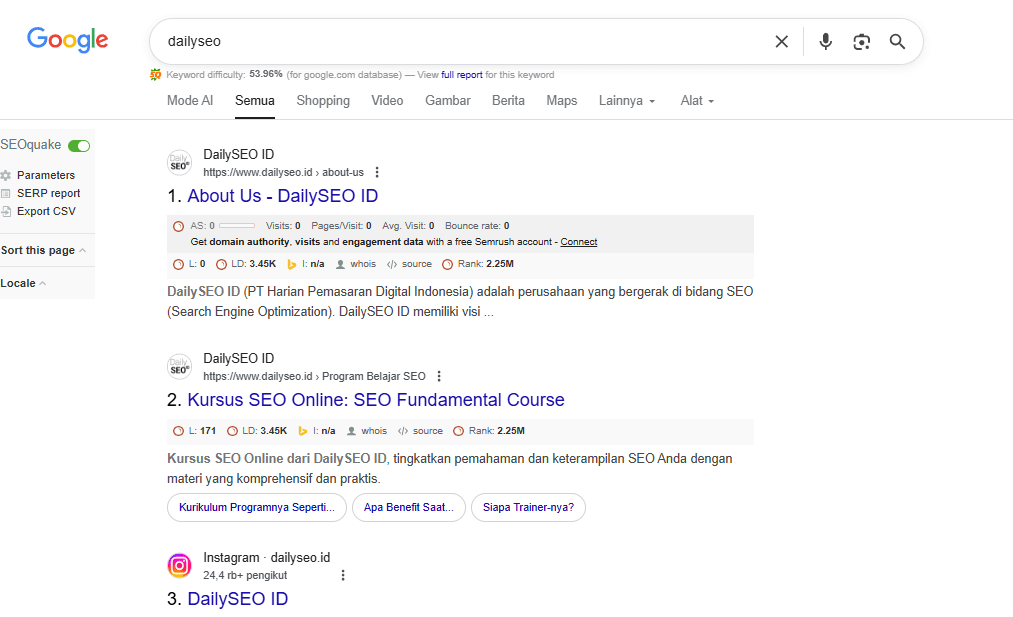Click the DailySEO favicon of the second result
Image resolution: width=1013 pixels, height=617 pixels.
tap(179, 366)
